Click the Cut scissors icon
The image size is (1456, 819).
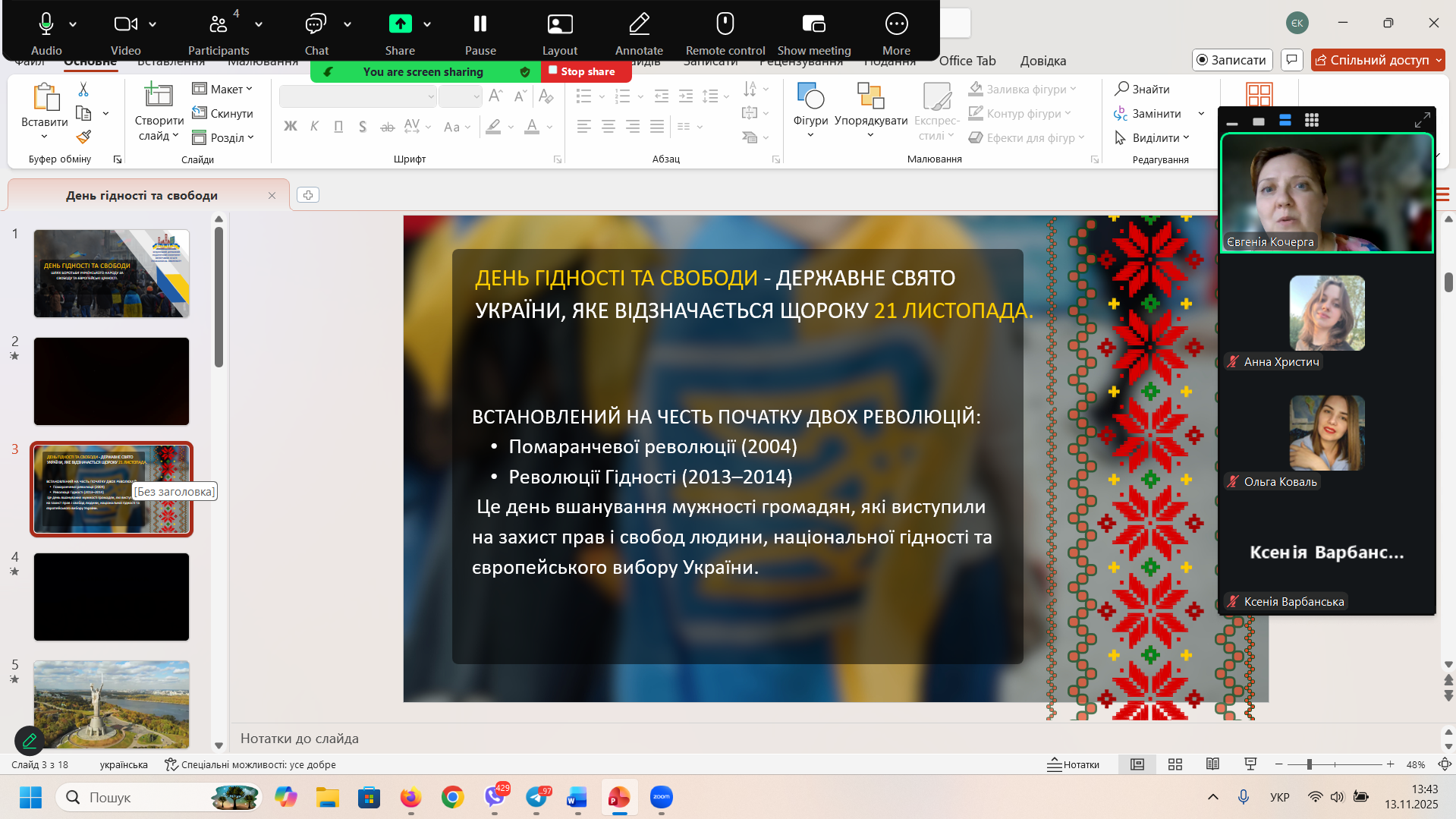coord(83,90)
